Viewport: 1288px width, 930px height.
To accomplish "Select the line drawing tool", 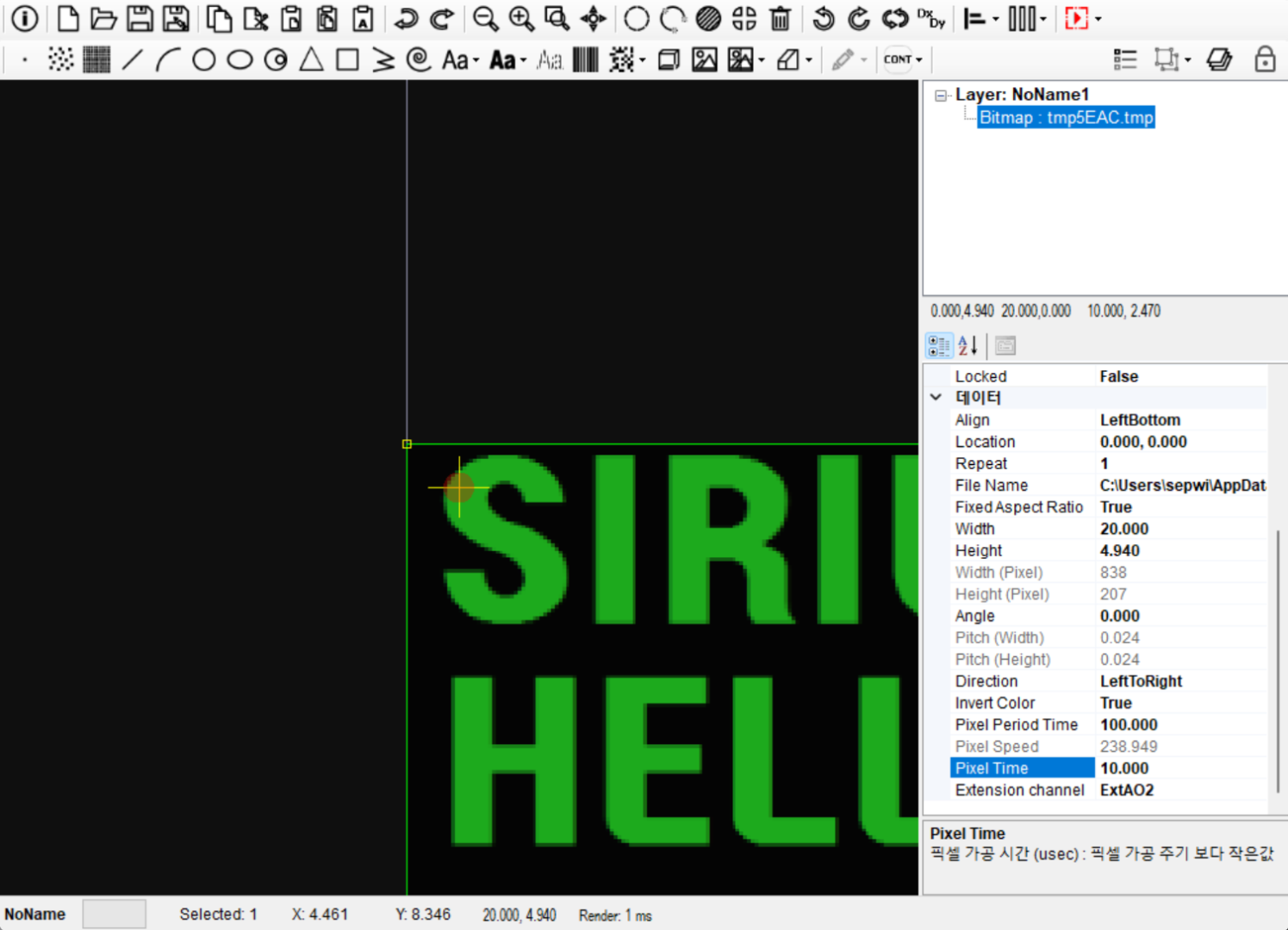I will (132, 59).
